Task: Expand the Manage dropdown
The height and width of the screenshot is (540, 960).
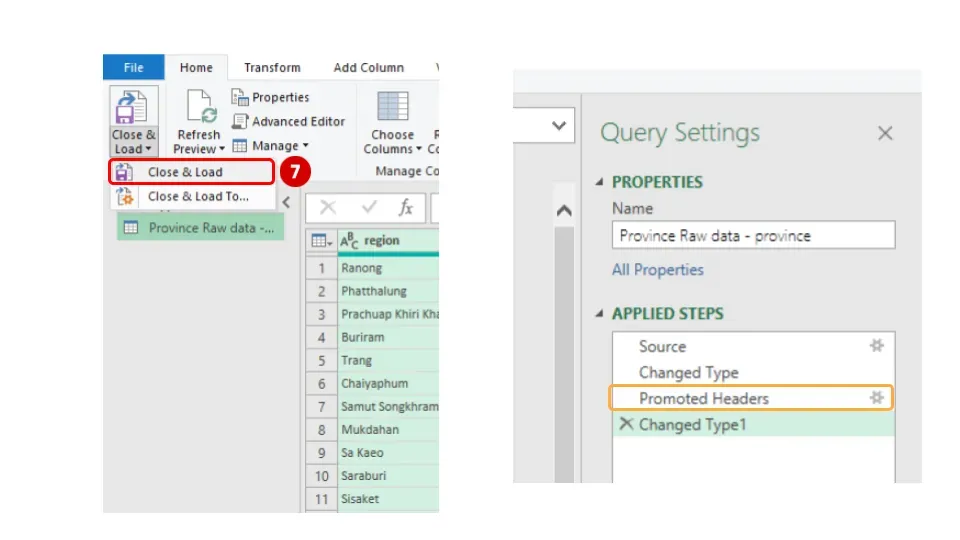Action: pos(306,146)
